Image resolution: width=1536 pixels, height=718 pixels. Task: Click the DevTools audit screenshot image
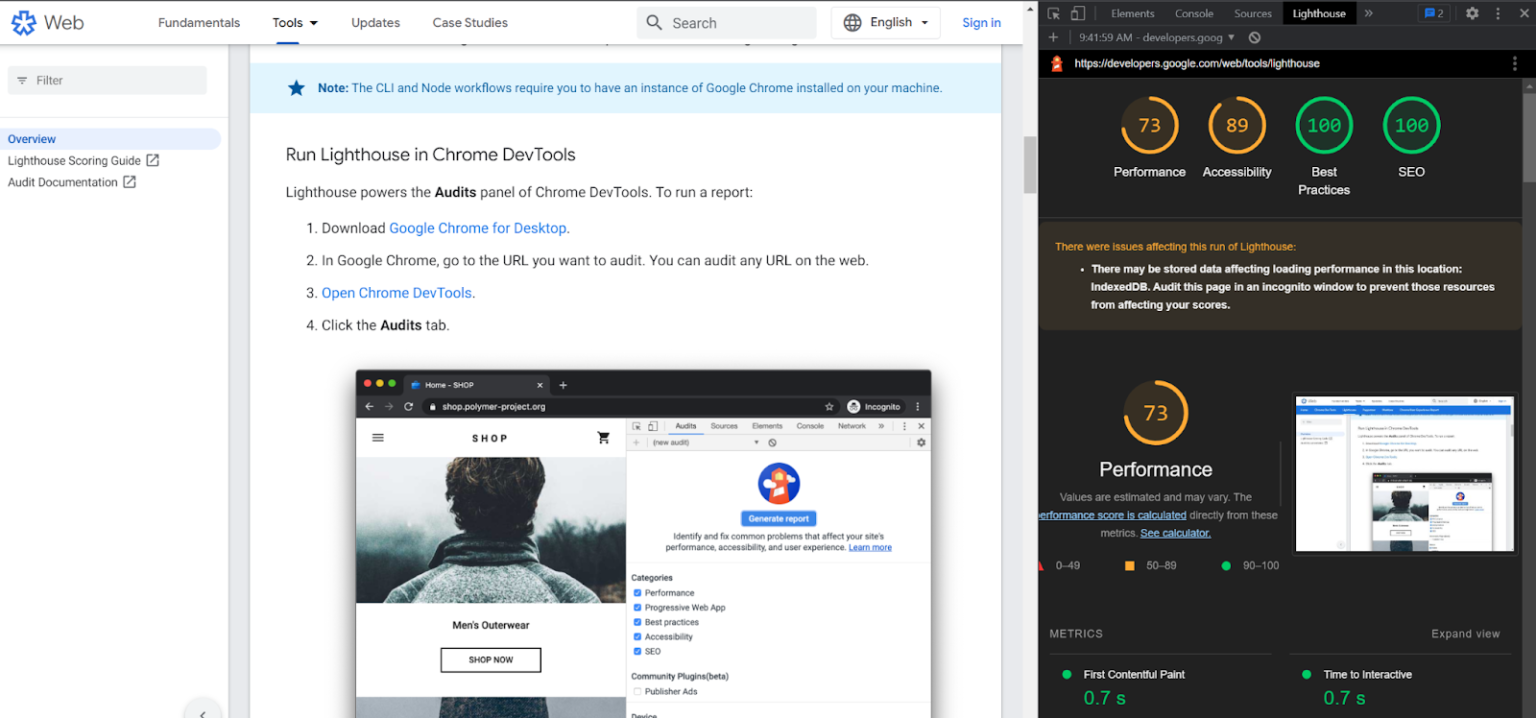pos(643,544)
